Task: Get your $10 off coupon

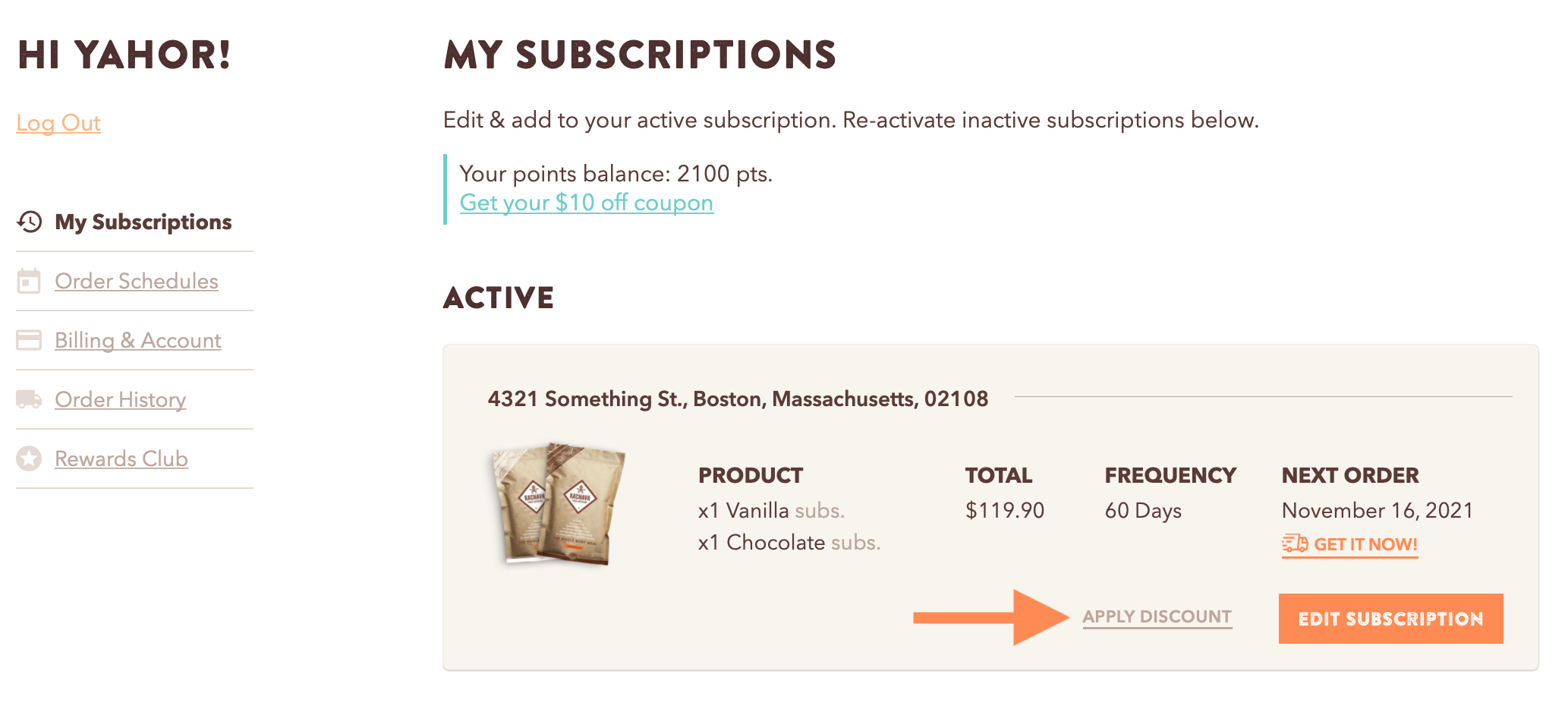Action: 587,203
